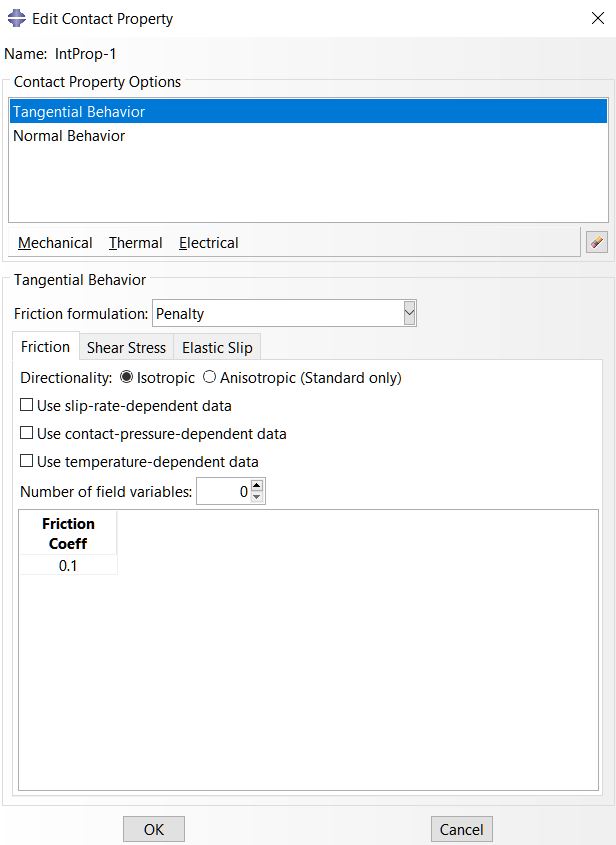Open the Thermal menu
The image size is (616, 845).
(x=135, y=243)
